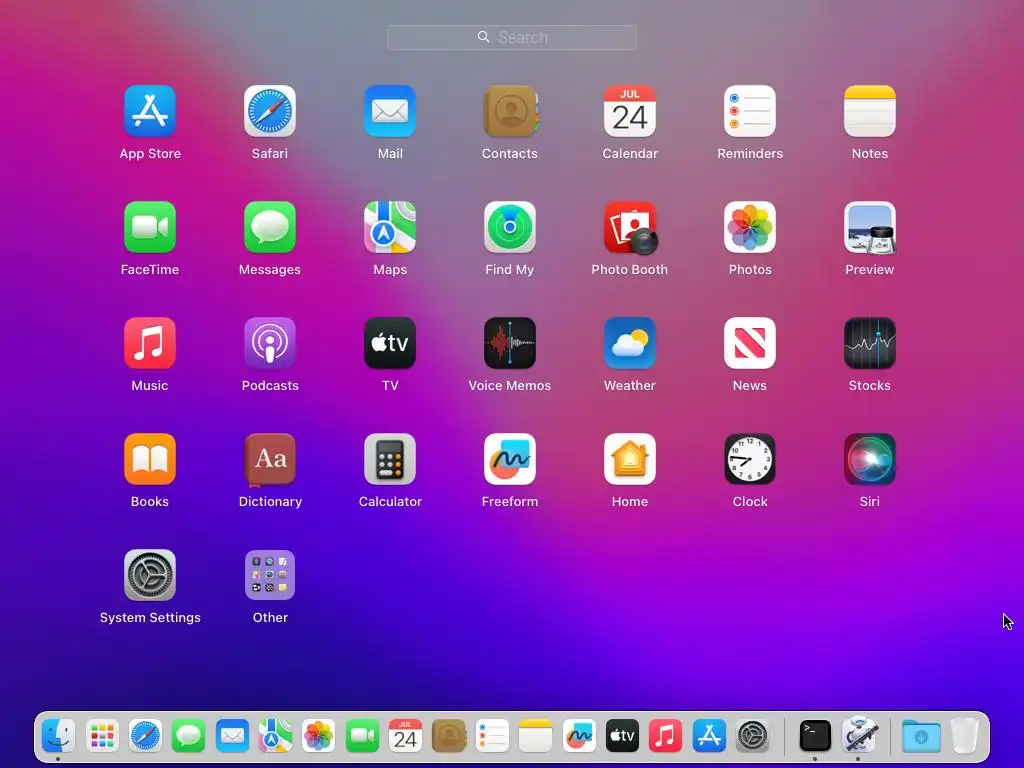Open the Trash in the Dock
The image size is (1024, 768).
(x=965, y=736)
